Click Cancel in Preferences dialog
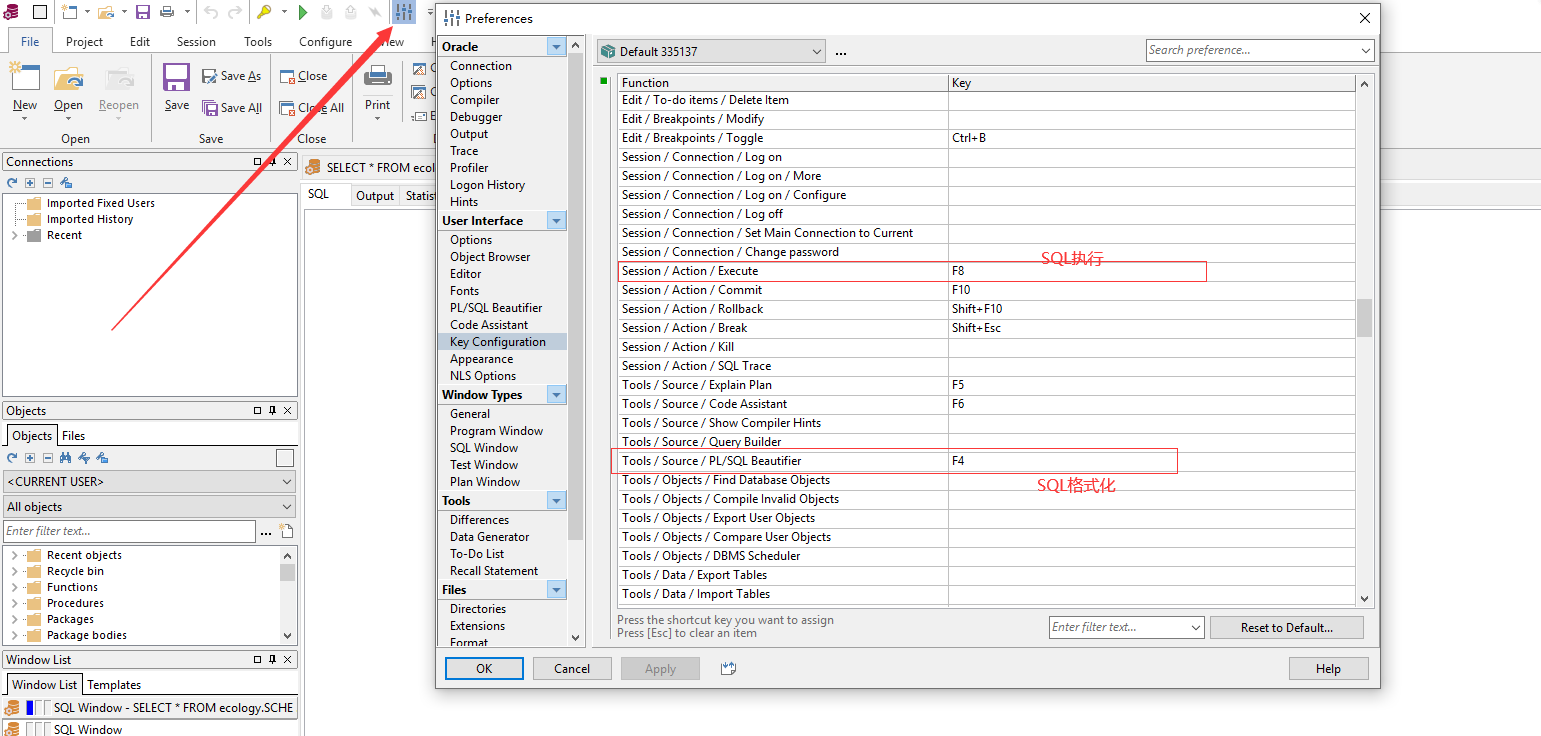Screen dimensions: 1541x736 (x=572, y=669)
